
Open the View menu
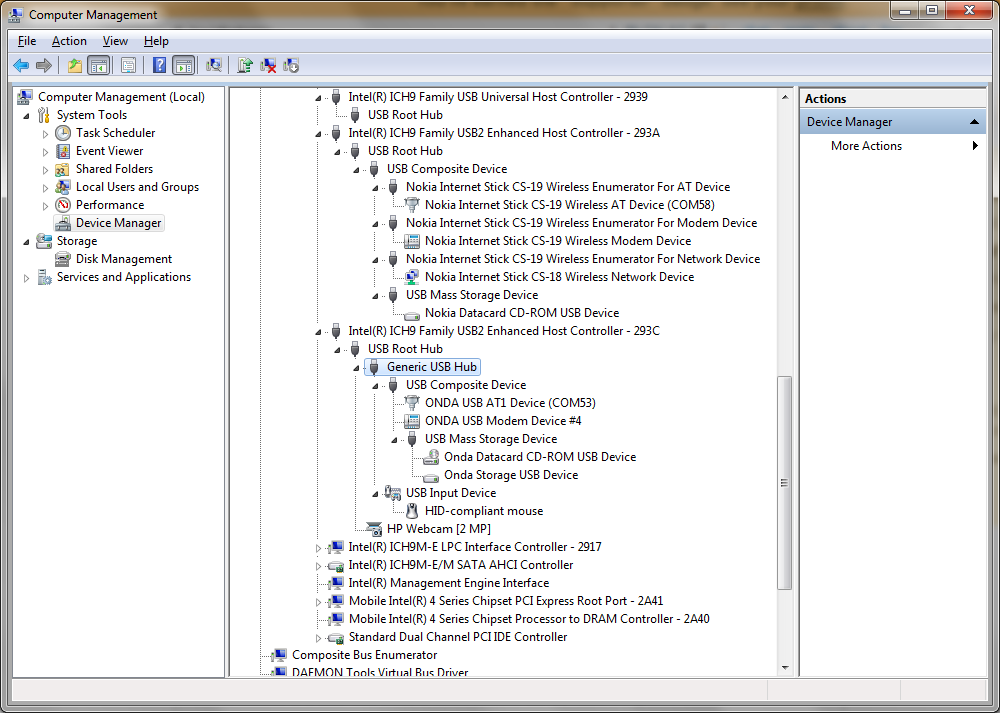coord(115,41)
